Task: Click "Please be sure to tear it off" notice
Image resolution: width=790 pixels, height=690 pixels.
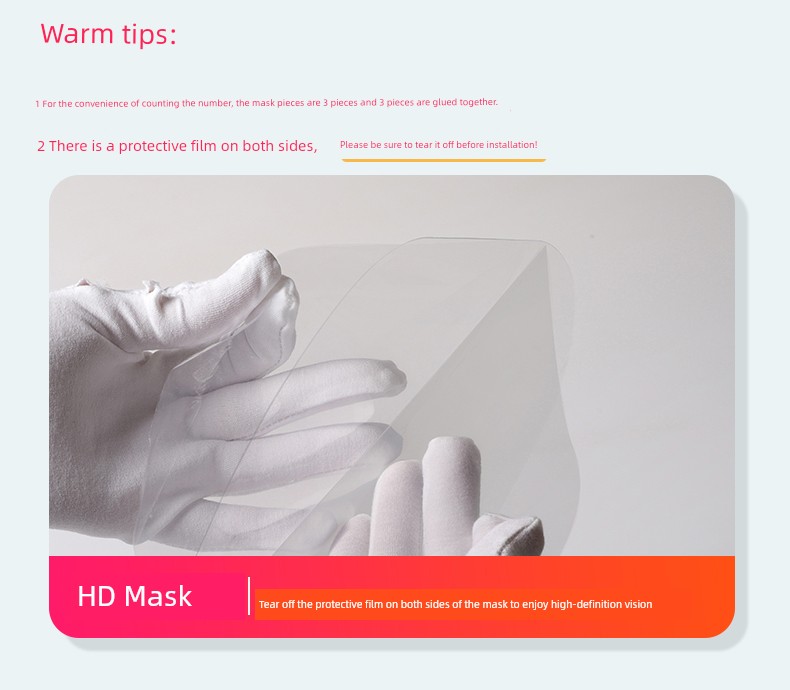Action: (438, 145)
